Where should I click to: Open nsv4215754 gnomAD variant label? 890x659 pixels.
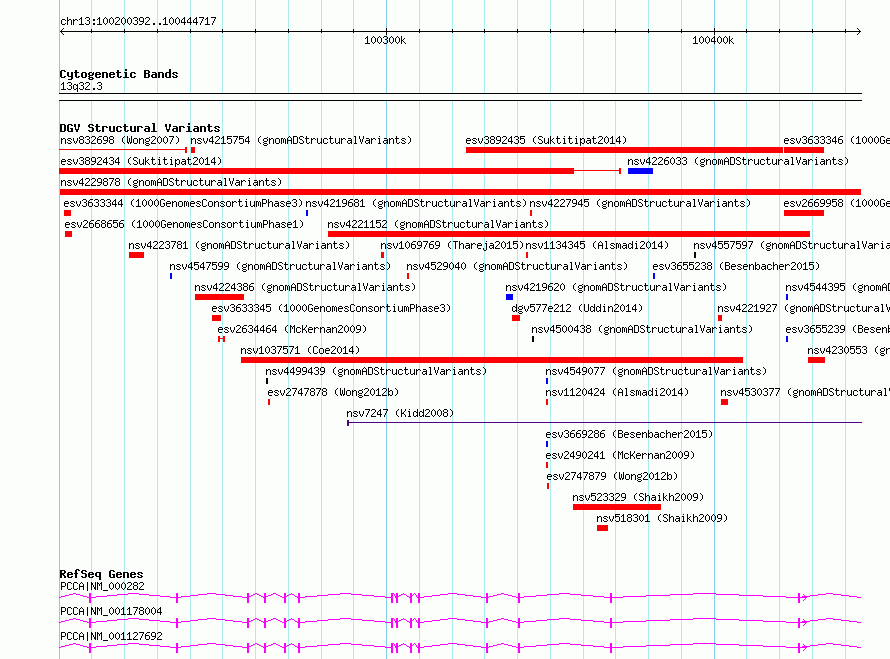coord(301,140)
